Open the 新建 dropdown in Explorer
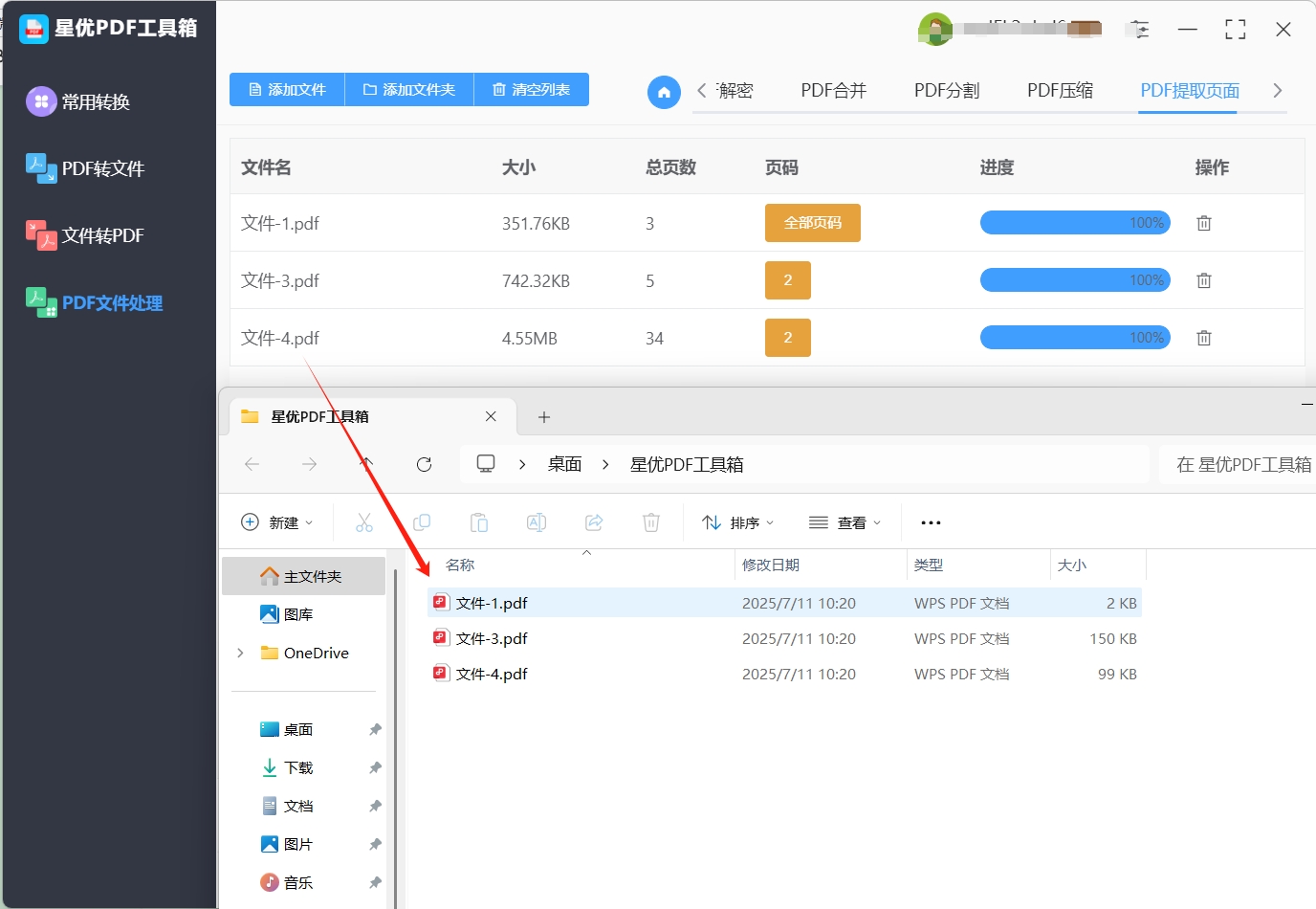This screenshot has width=1316, height=909. click(x=276, y=522)
